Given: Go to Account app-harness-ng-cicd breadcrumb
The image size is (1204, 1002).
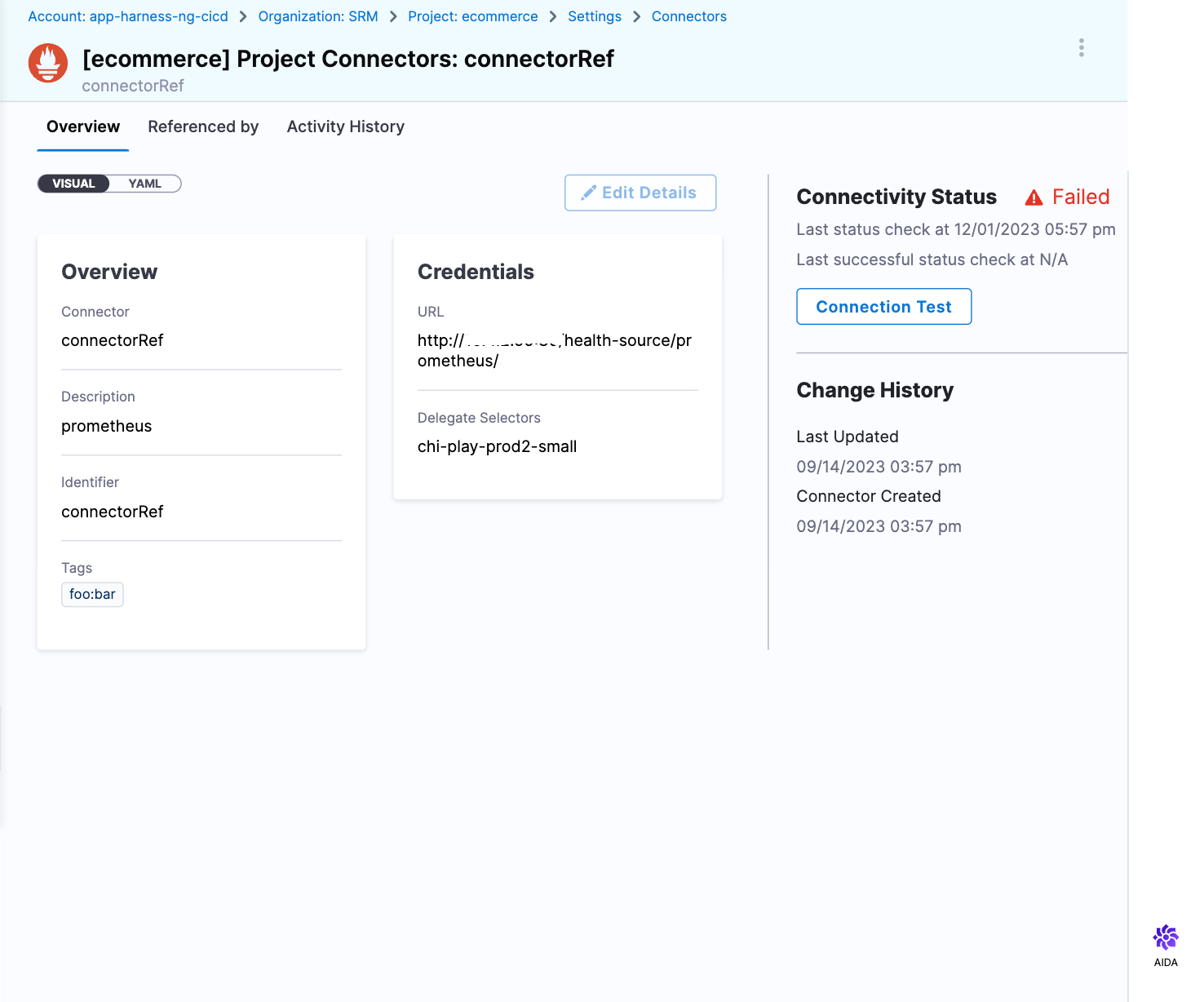Looking at the screenshot, I should point(128,16).
